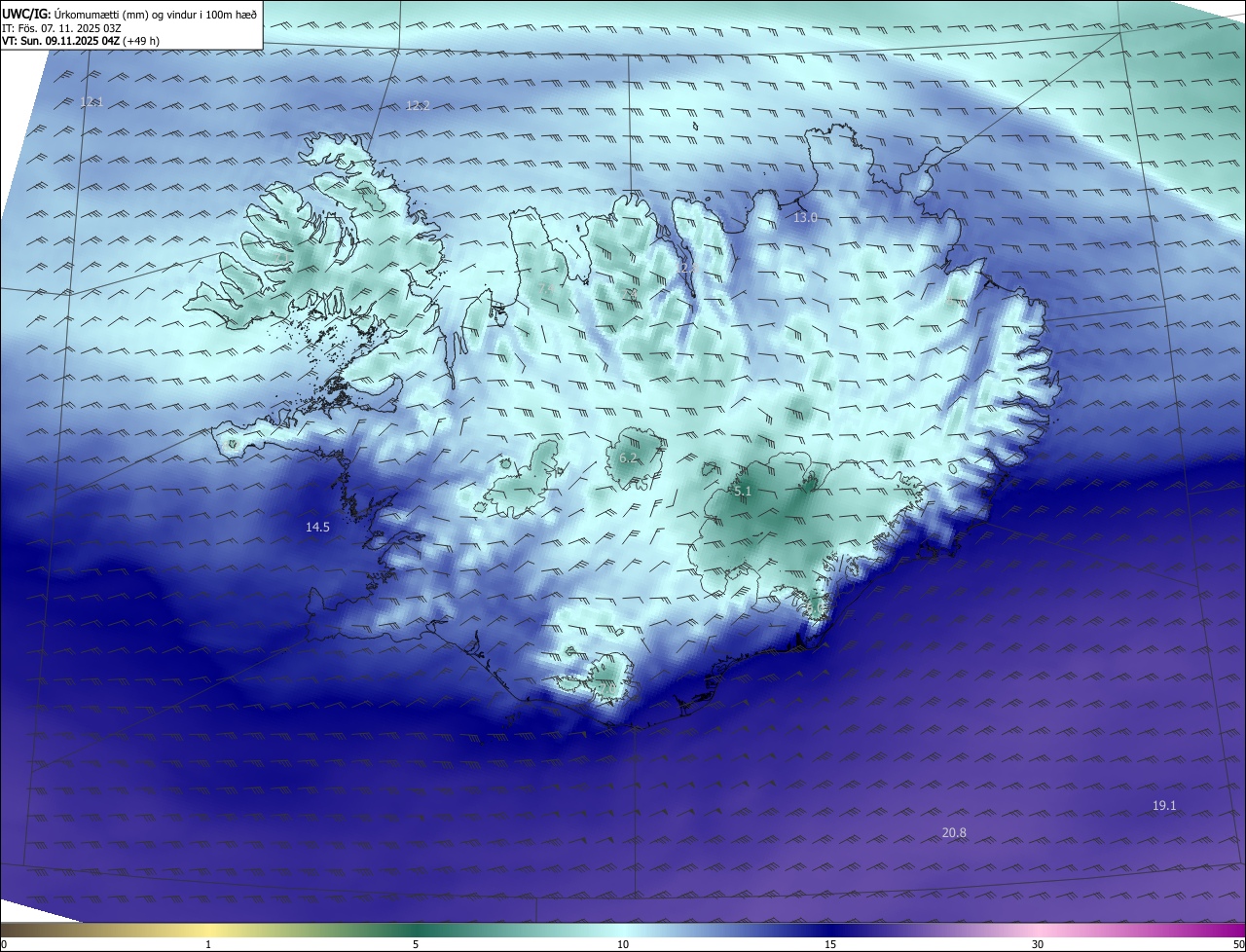
Task: Click the 'VT: Sun. 09.11.2025 04Z (+49 h)' line
Action: 81,41
